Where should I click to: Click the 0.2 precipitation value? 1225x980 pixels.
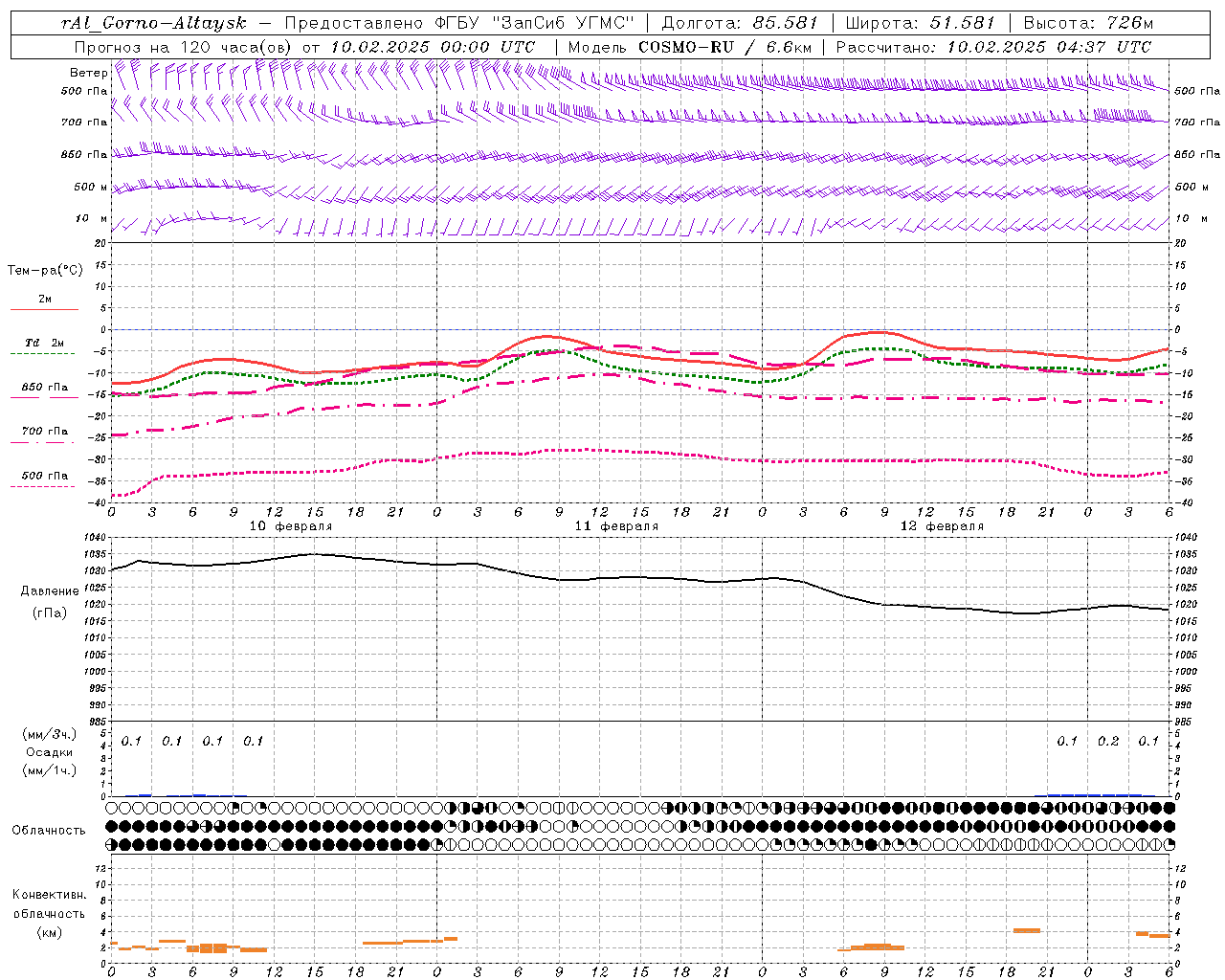point(1108,741)
